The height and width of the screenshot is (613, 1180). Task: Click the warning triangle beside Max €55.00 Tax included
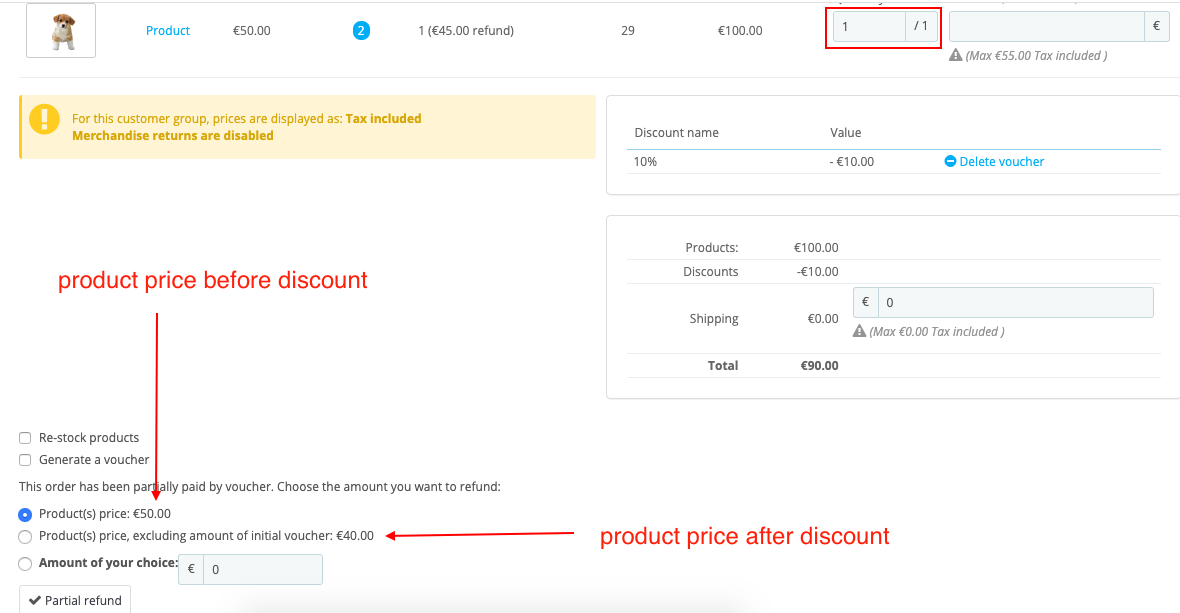click(957, 55)
